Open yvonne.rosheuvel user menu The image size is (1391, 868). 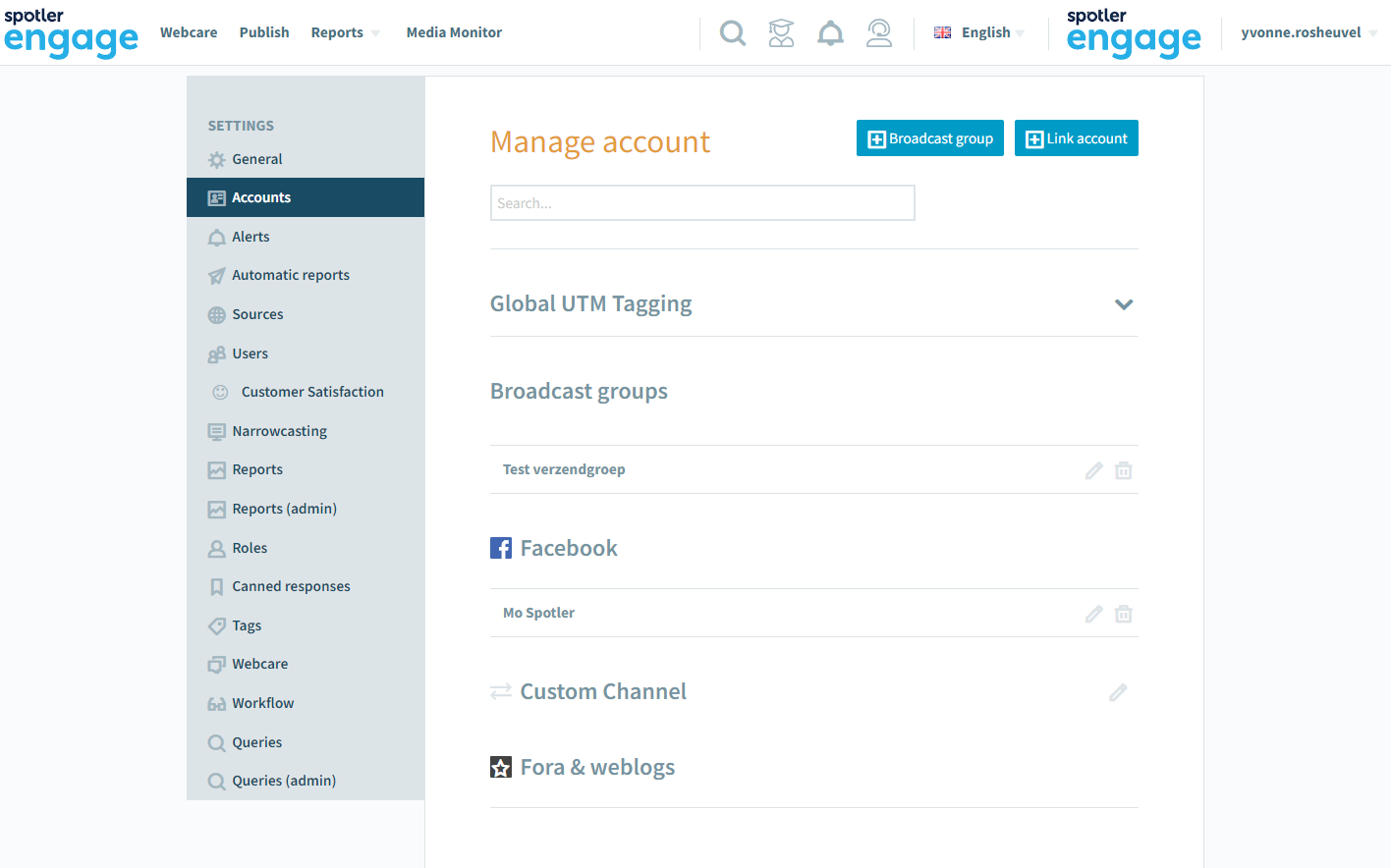coord(1308,32)
